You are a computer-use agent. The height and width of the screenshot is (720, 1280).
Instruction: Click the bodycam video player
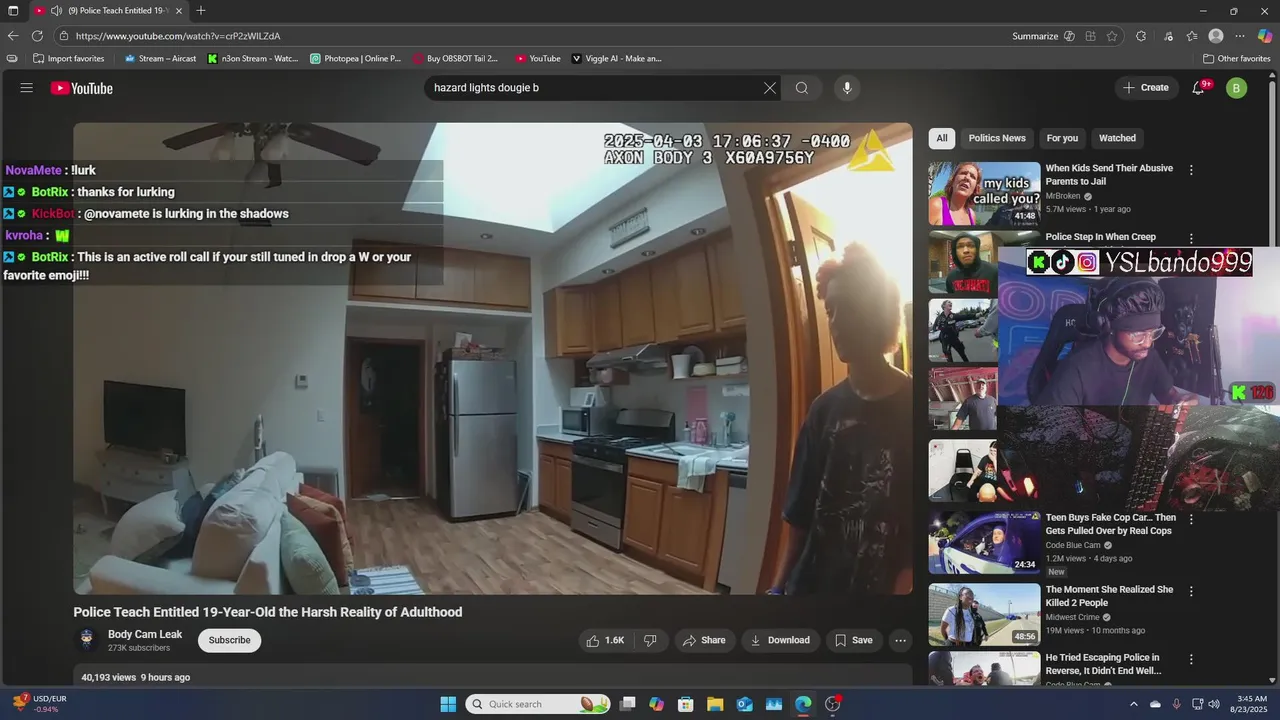click(x=493, y=358)
